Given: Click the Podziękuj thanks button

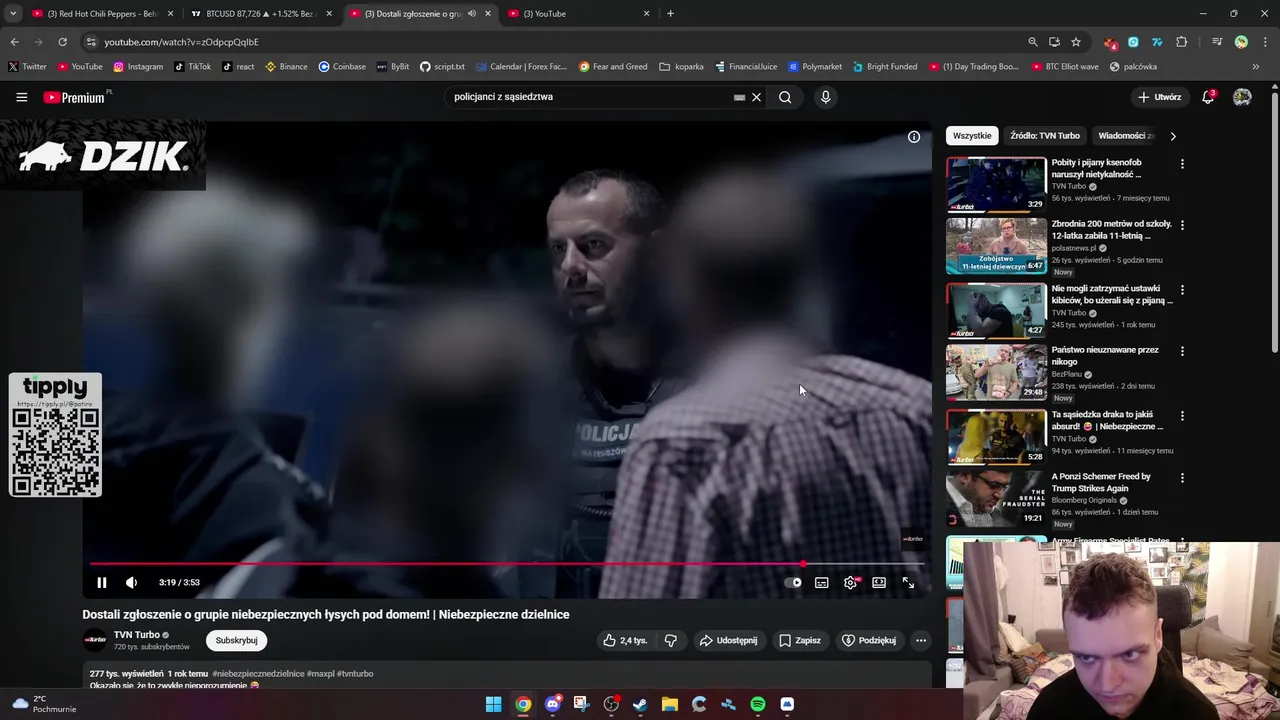Looking at the screenshot, I should point(868,640).
